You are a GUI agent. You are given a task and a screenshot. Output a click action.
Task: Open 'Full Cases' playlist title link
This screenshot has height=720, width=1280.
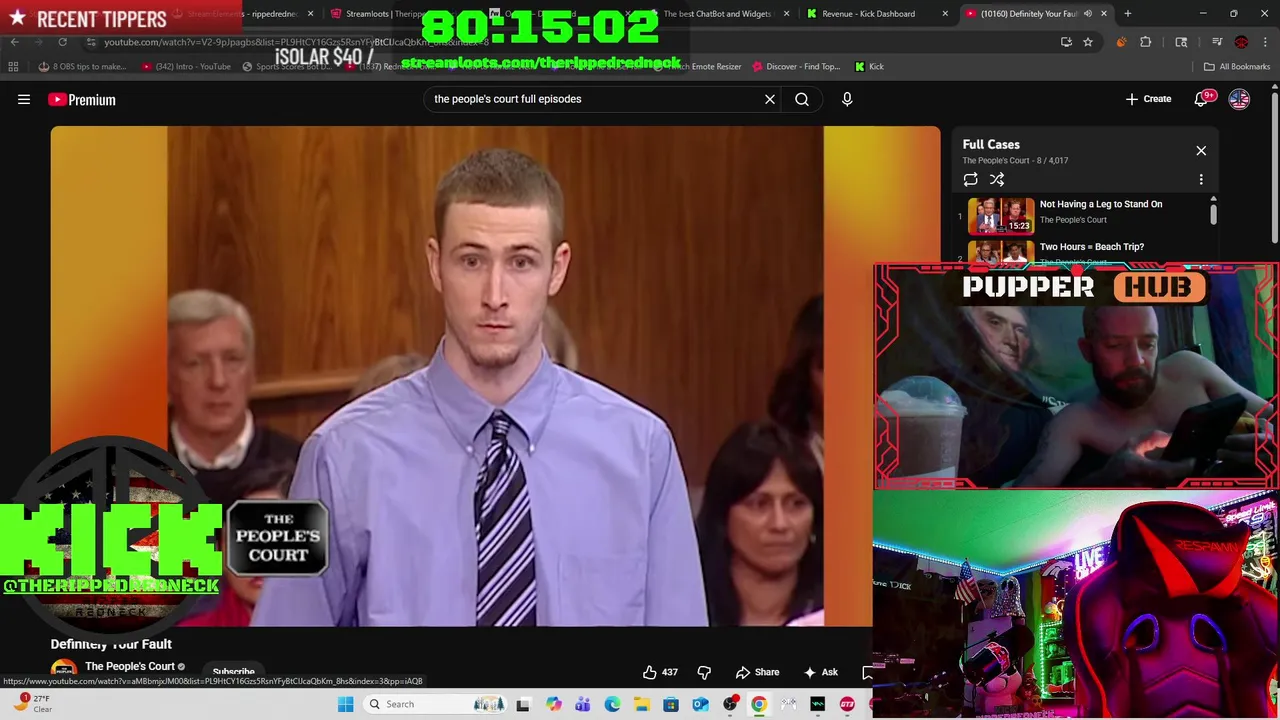tap(991, 144)
